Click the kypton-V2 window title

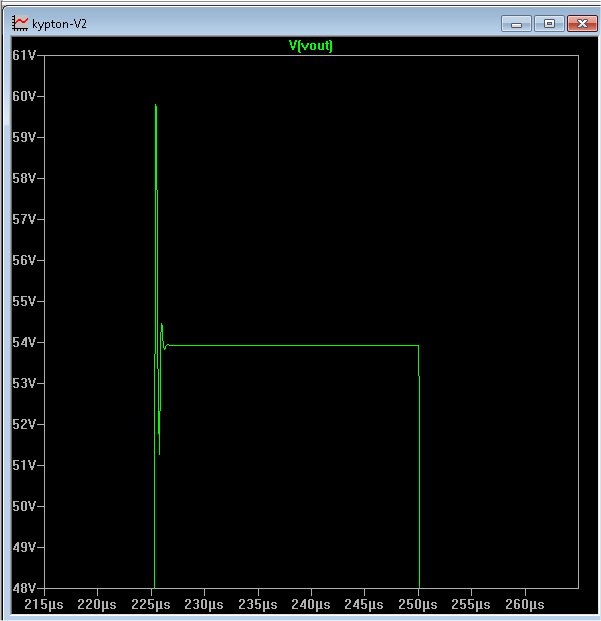pos(59,24)
